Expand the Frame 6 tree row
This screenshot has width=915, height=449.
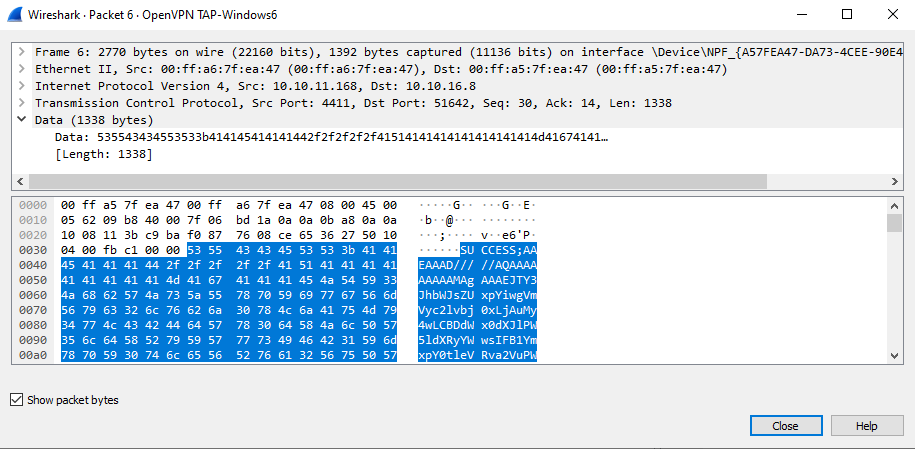pyautogui.click(x=22, y=52)
